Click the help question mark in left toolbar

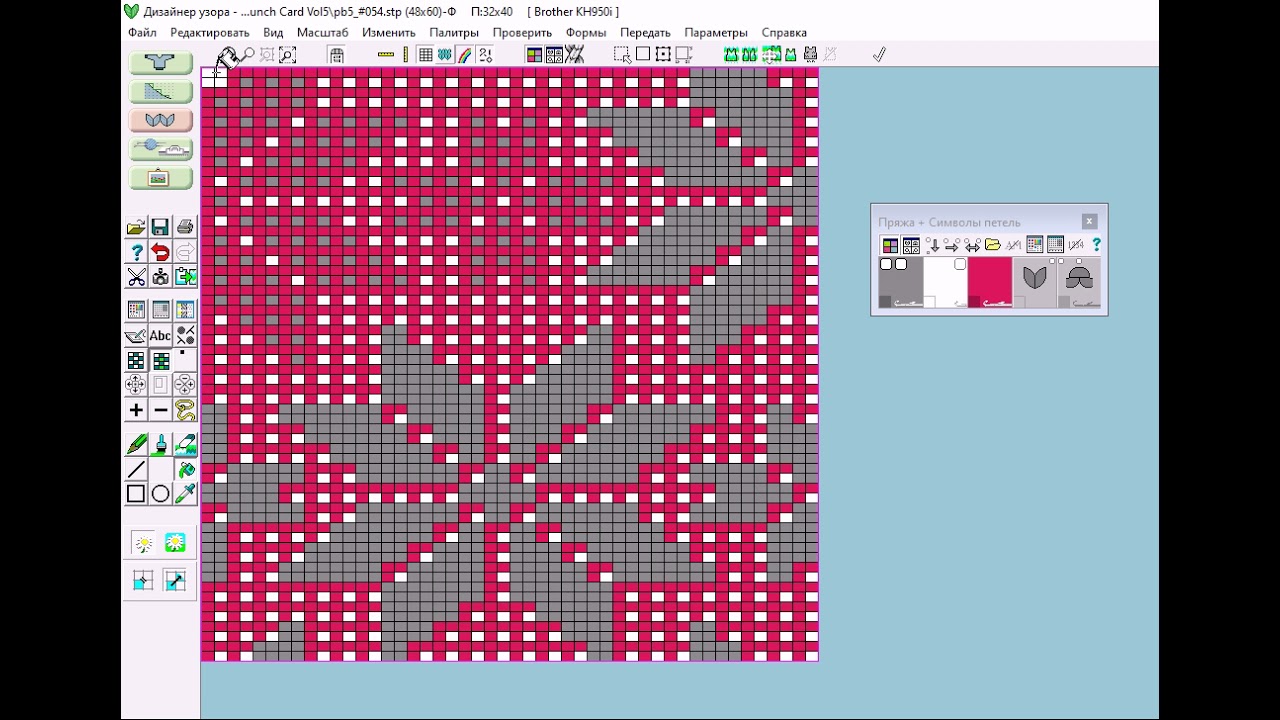point(136,252)
